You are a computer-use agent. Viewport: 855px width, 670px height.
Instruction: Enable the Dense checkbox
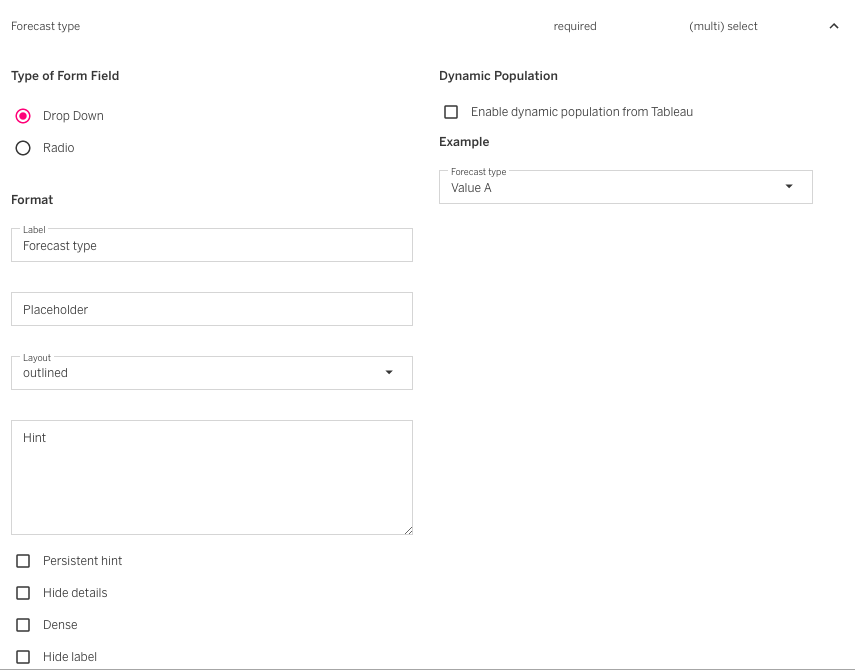tap(23, 625)
